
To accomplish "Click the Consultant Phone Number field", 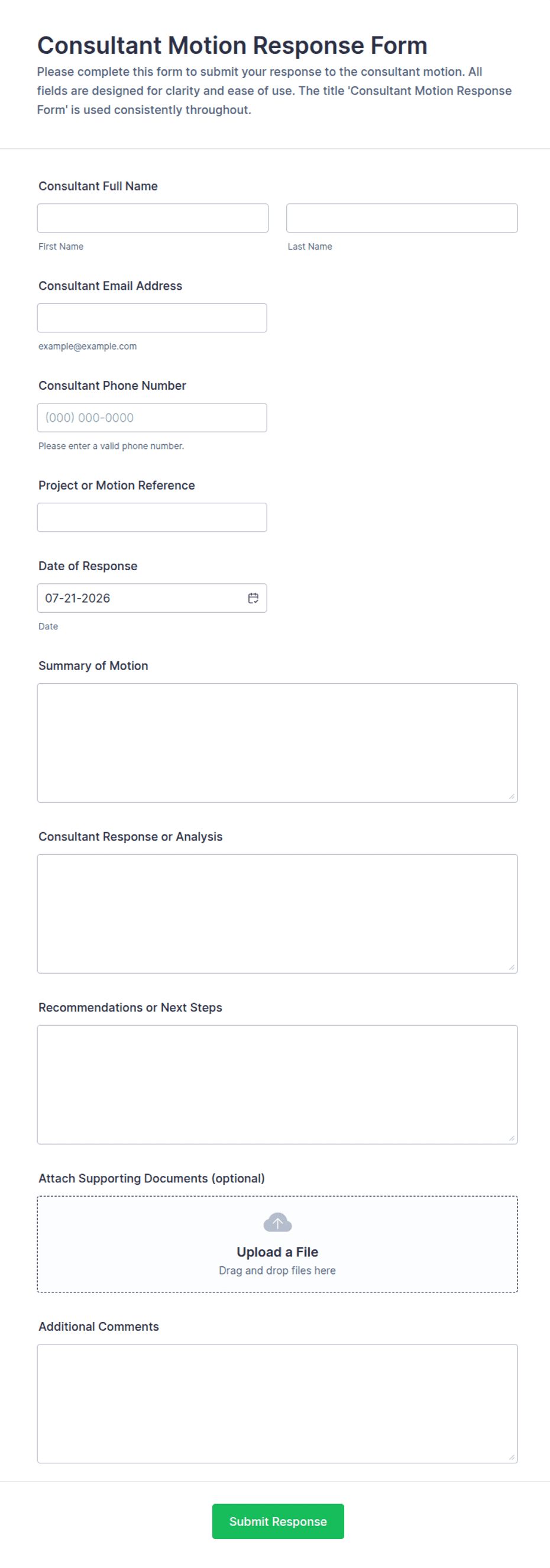I will (152, 418).
